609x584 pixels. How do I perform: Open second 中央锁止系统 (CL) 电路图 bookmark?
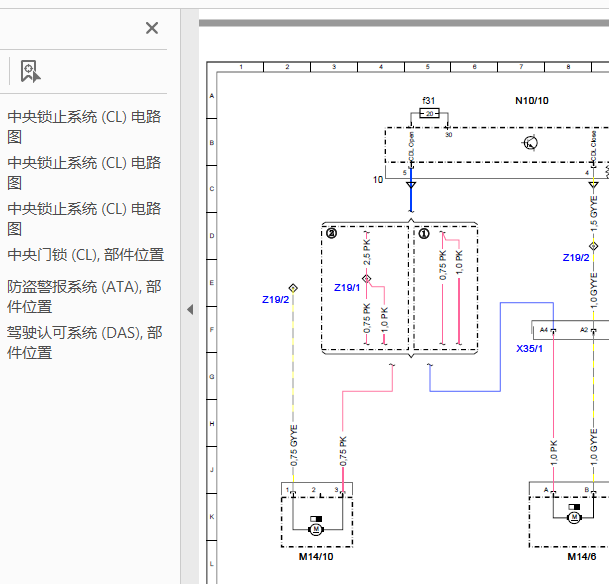pyautogui.click(x=84, y=172)
